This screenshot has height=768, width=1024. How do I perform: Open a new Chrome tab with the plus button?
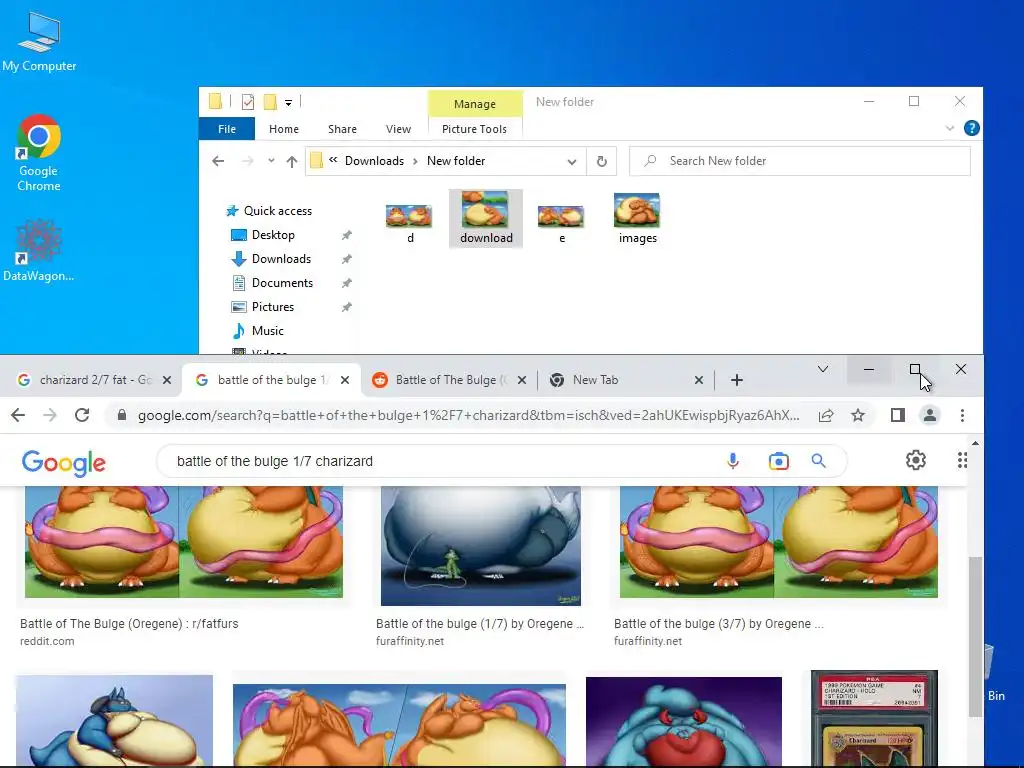(737, 380)
